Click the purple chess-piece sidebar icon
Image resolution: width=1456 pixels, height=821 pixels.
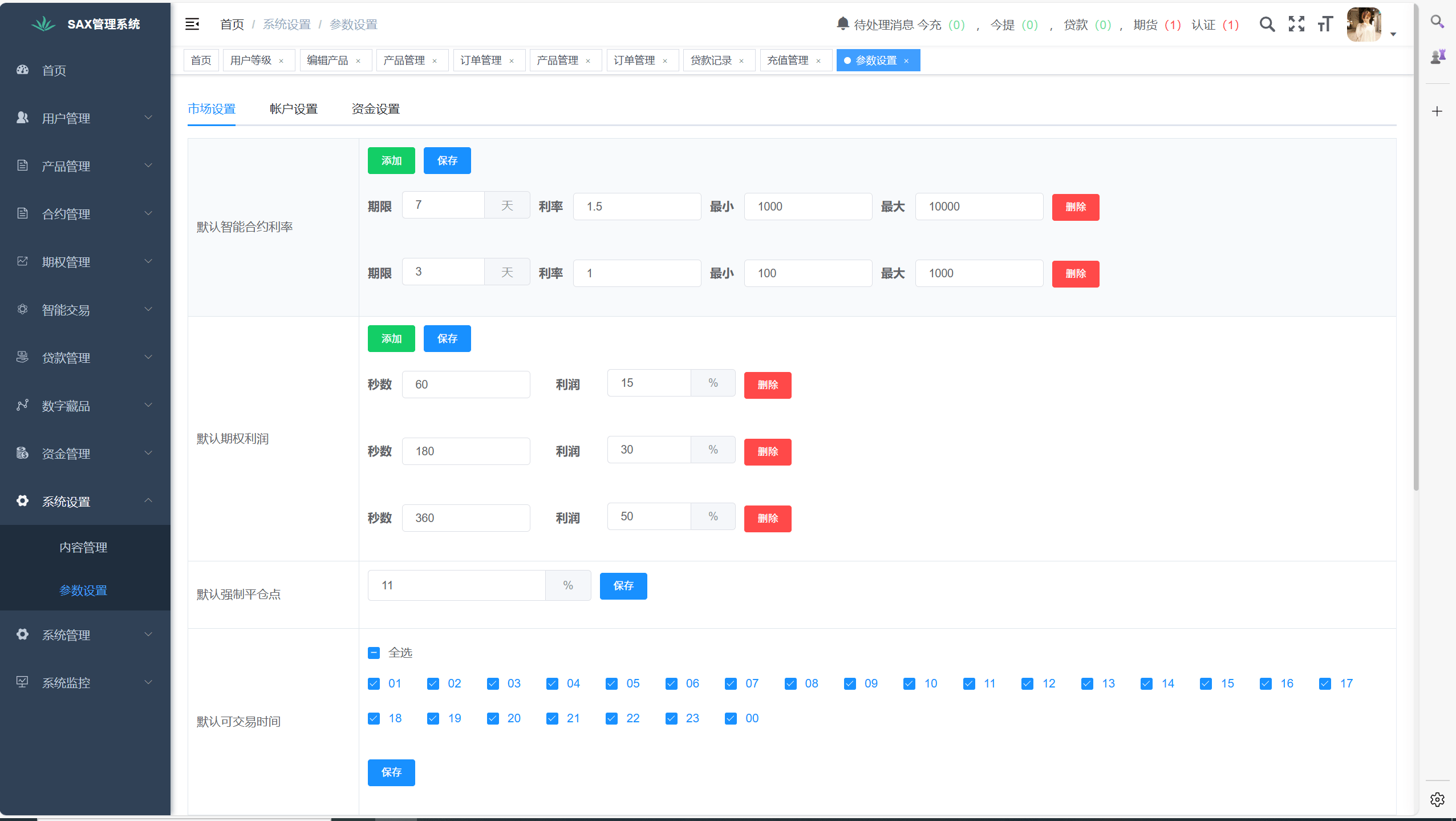tap(1437, 56)
